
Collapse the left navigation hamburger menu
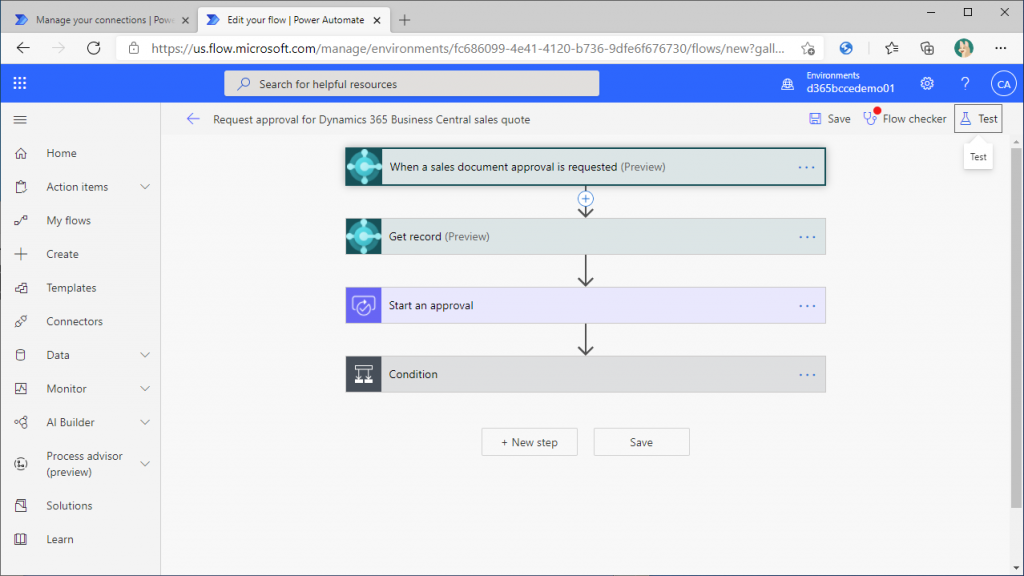(x=20, y=120)
